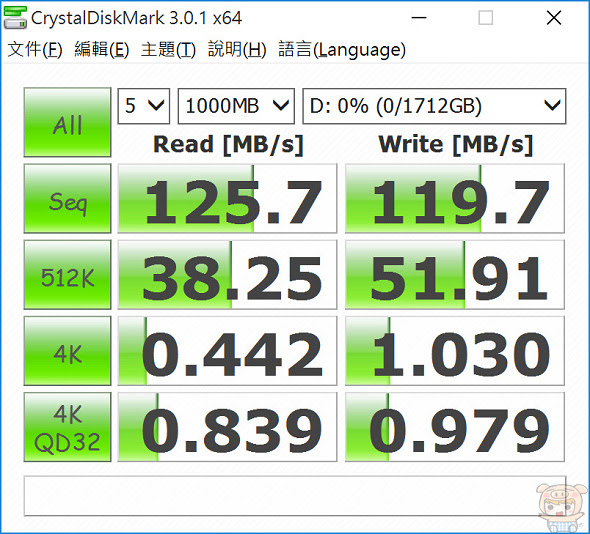Open the 說明(H) help menu
This screenshot has height=534, width=590.
pos(237,50)
